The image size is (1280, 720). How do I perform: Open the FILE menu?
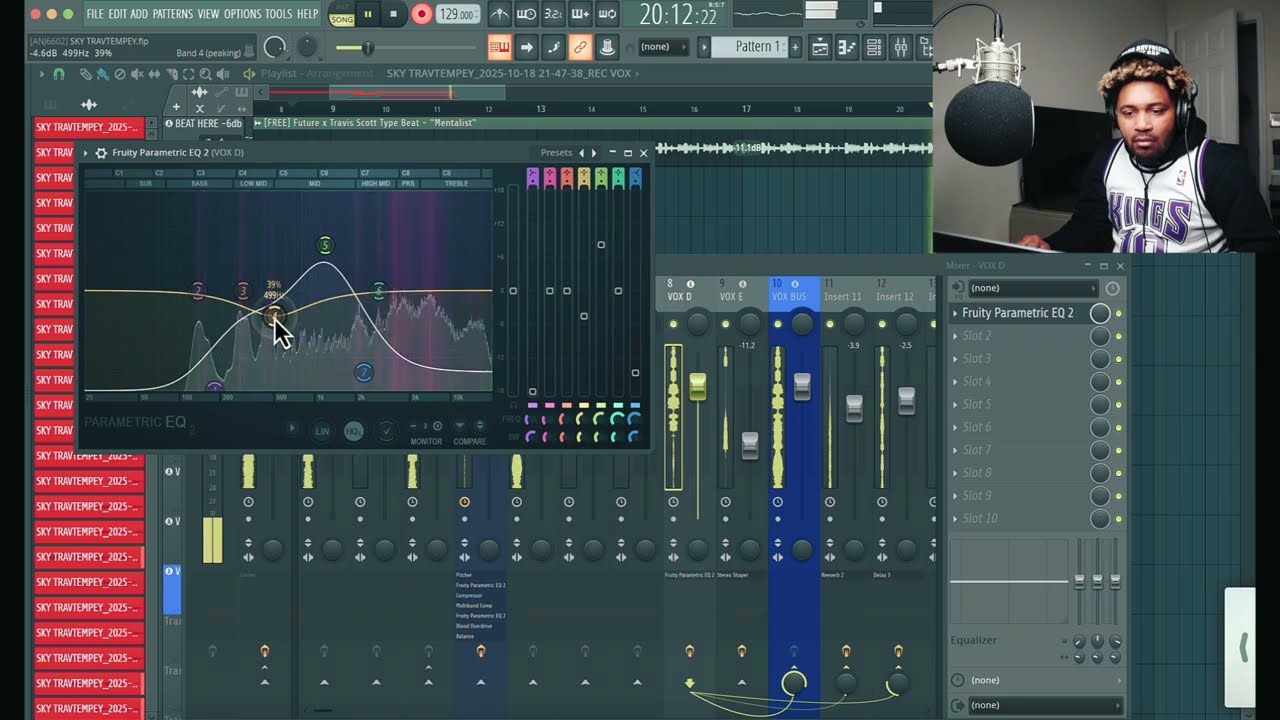pos(95,14)
